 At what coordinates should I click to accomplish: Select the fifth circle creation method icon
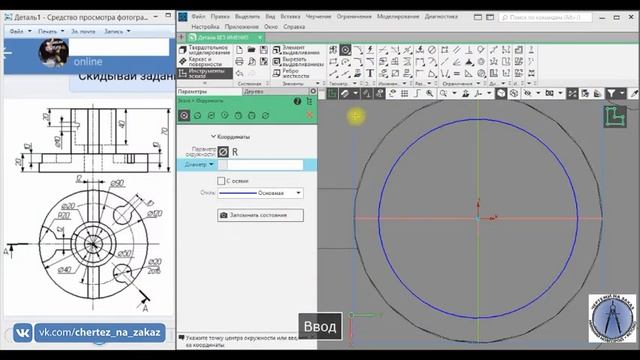(x=238, y=116)
